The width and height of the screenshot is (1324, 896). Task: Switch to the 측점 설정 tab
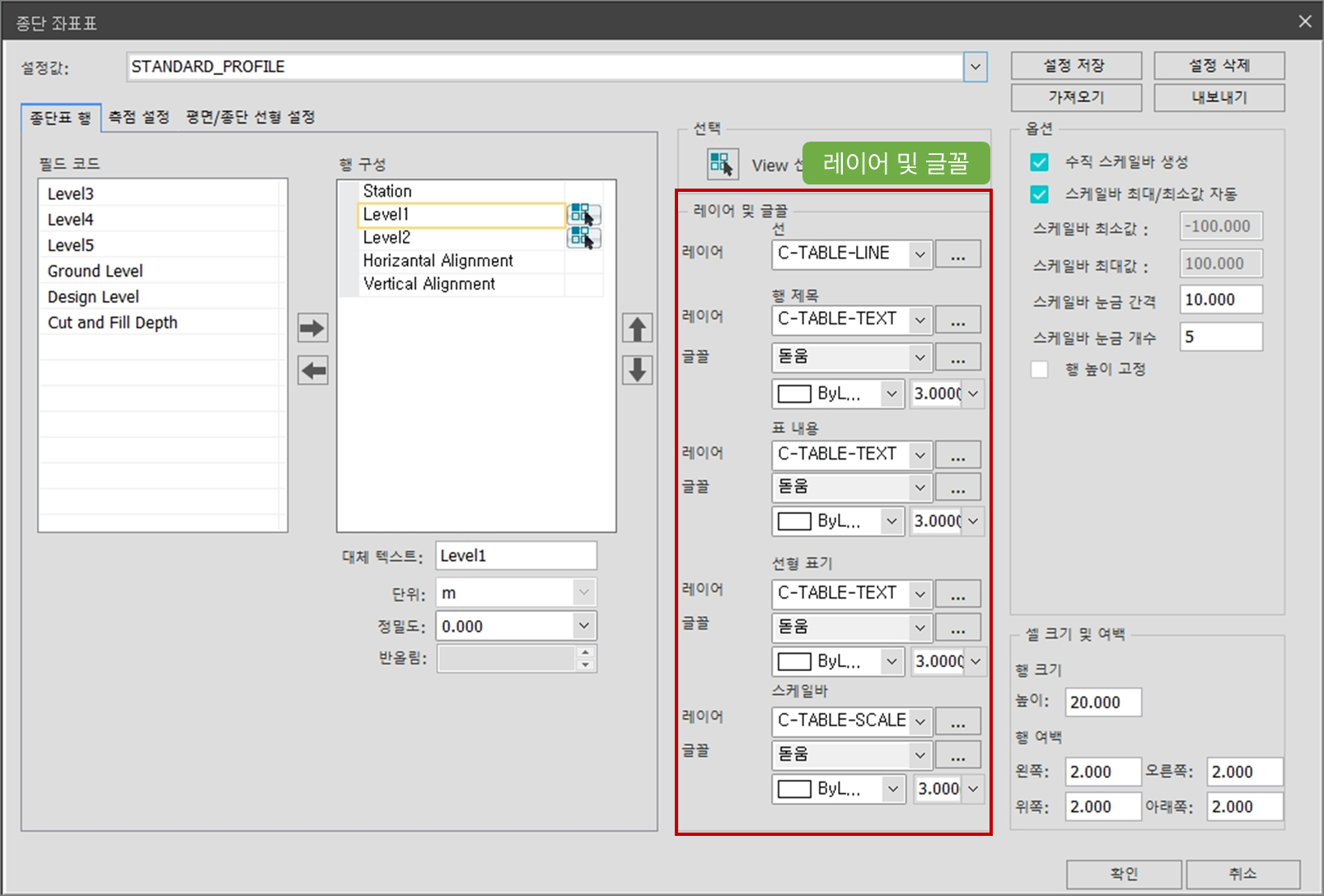tap(139, 118)
